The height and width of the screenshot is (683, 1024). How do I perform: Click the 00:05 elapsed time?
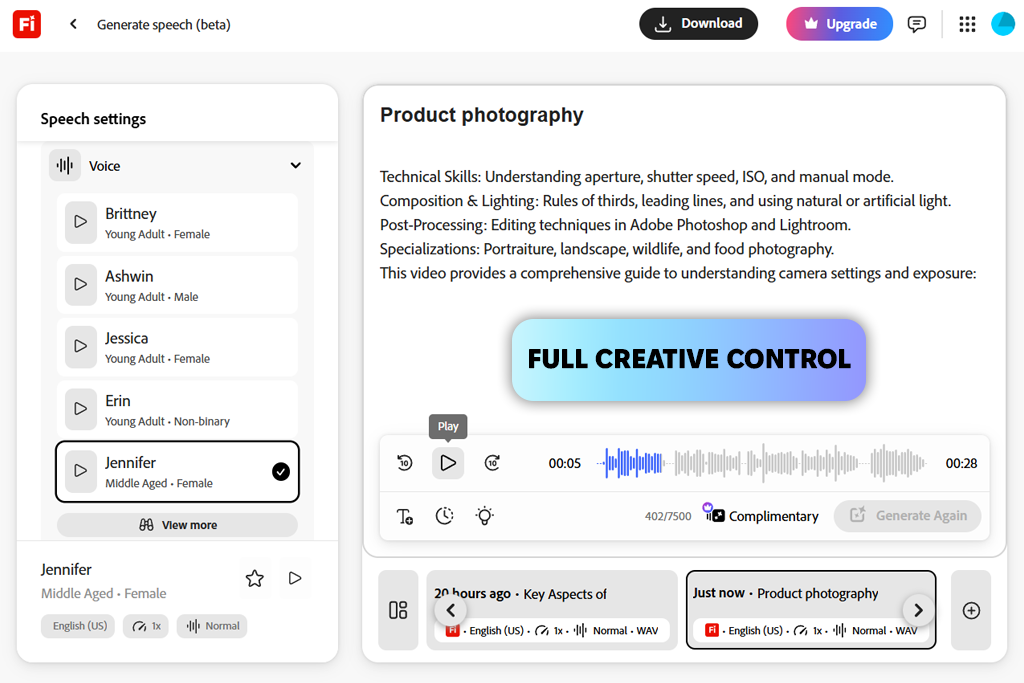click(x=565, y=463)
